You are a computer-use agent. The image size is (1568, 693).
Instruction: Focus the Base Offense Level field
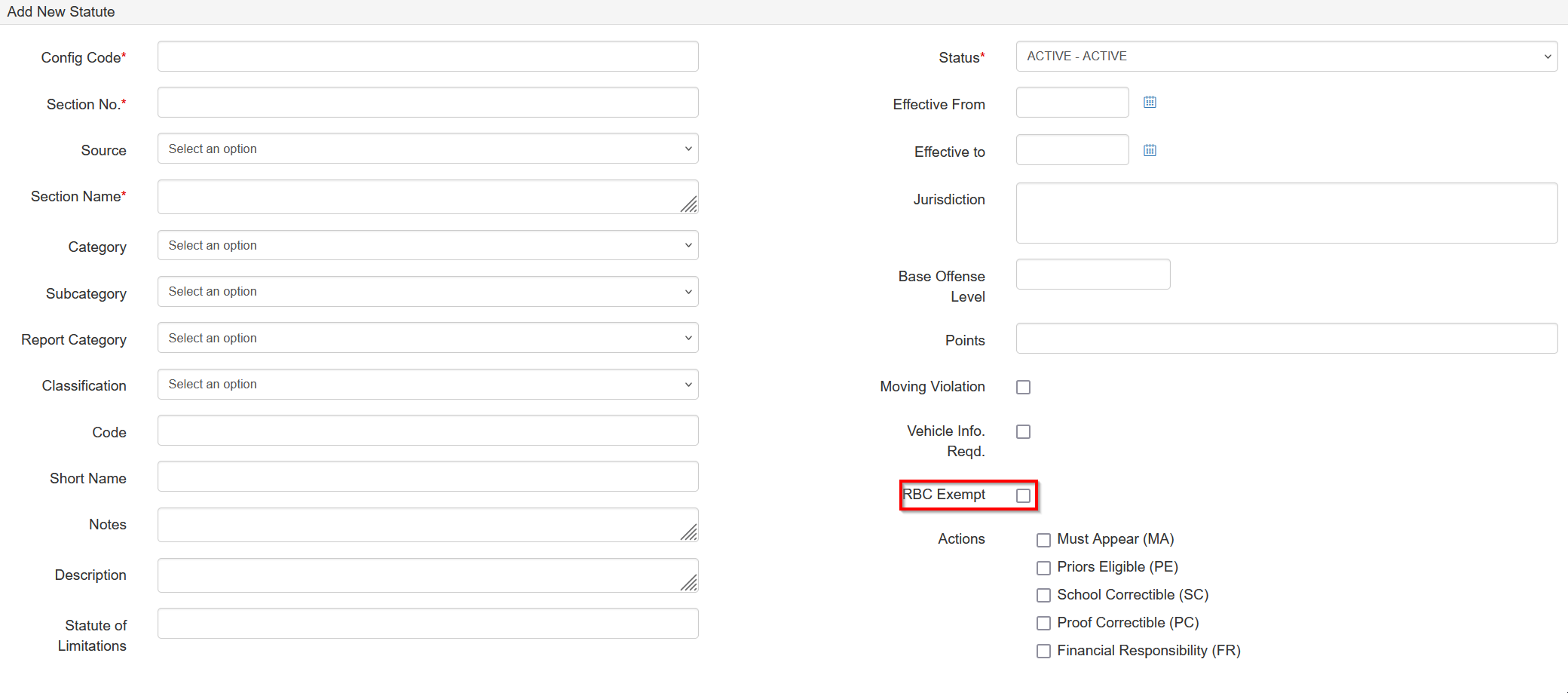pos(1093,274)
